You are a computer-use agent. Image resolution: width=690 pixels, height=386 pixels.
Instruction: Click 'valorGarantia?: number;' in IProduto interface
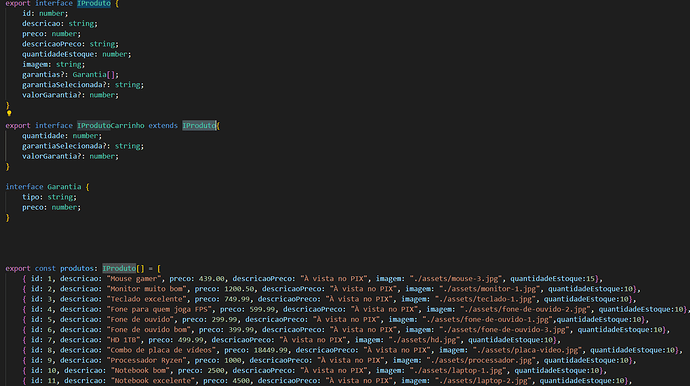click(70, 95)
